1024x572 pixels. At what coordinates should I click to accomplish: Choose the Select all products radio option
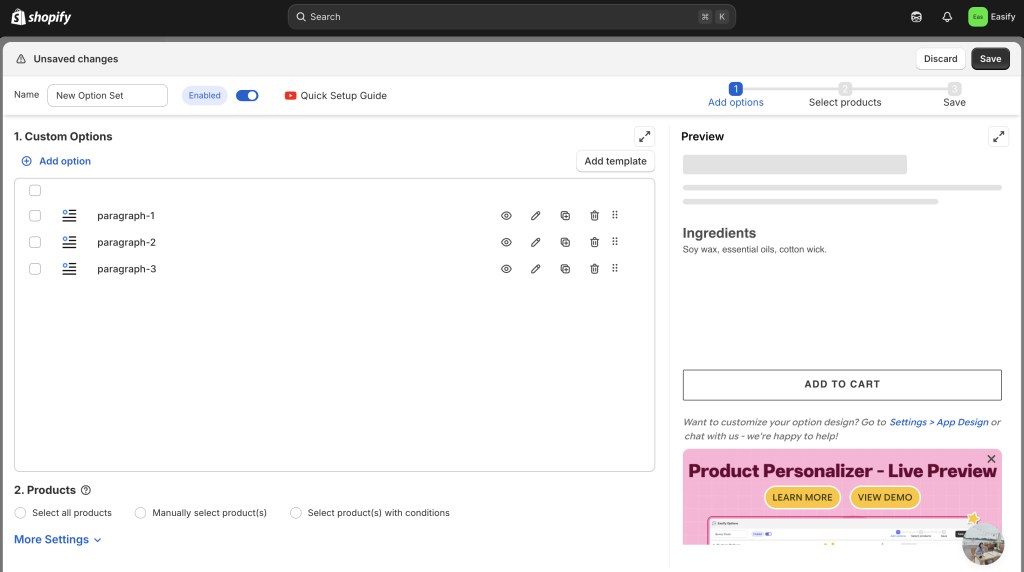pyautogui.click(x=21, y=513)
